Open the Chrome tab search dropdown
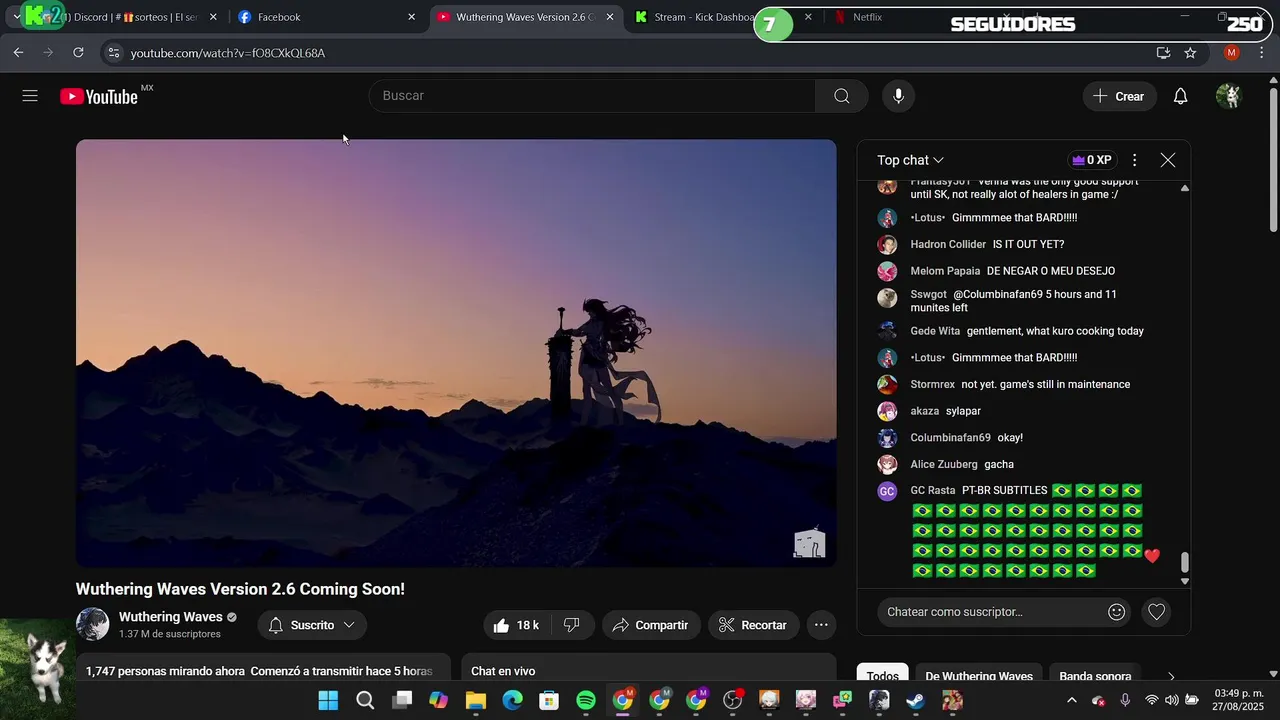Image resolution: width=1280 pixels, height=720 pixels. point(16,17)
